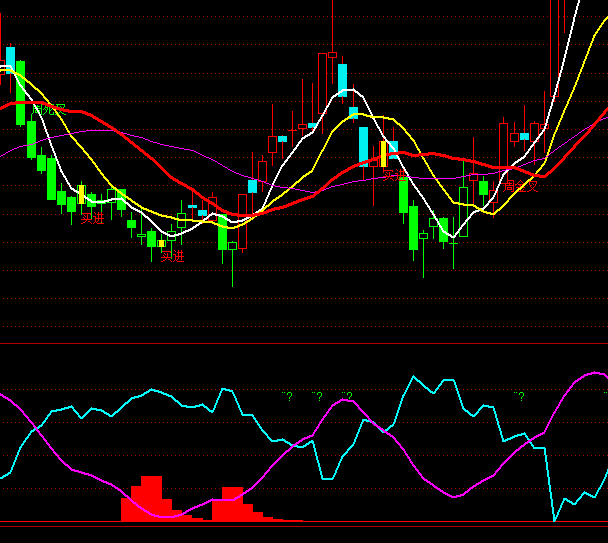Select the lowest 买进 buy marker
Screen dimensions: 608x543
172,256
